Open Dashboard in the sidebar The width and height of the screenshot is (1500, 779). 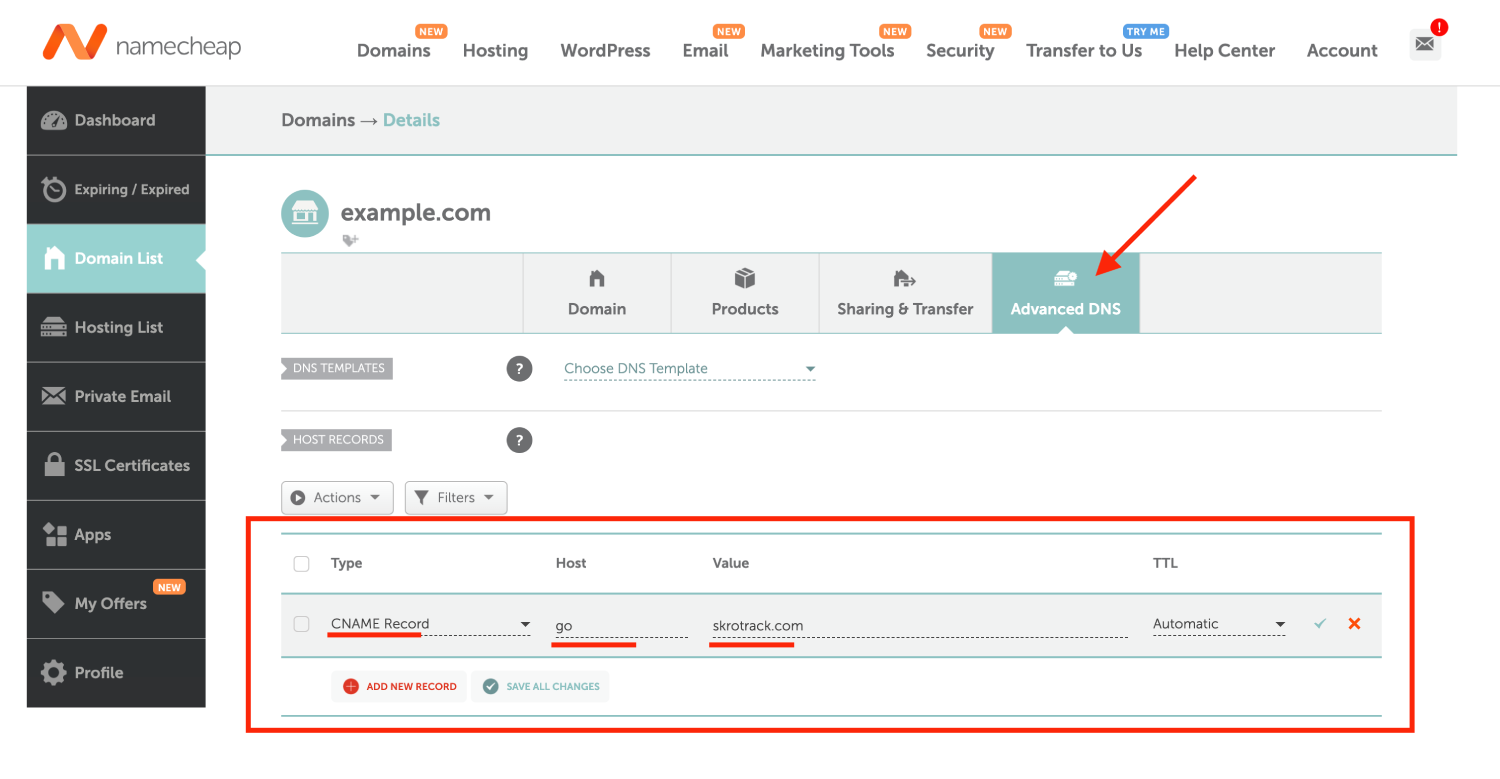click(x=116, y=120)
